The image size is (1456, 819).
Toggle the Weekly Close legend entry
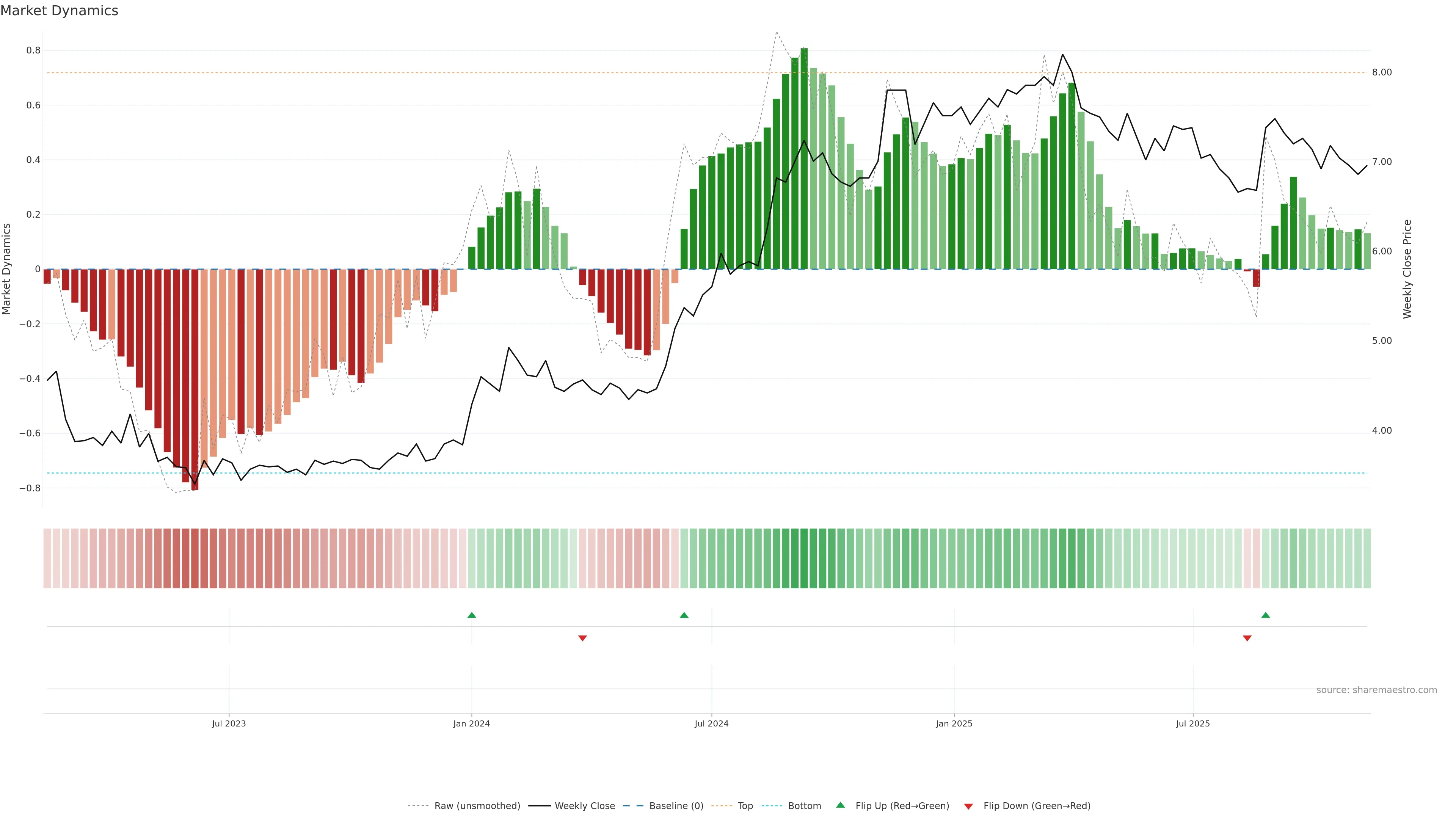click(584, 806)
